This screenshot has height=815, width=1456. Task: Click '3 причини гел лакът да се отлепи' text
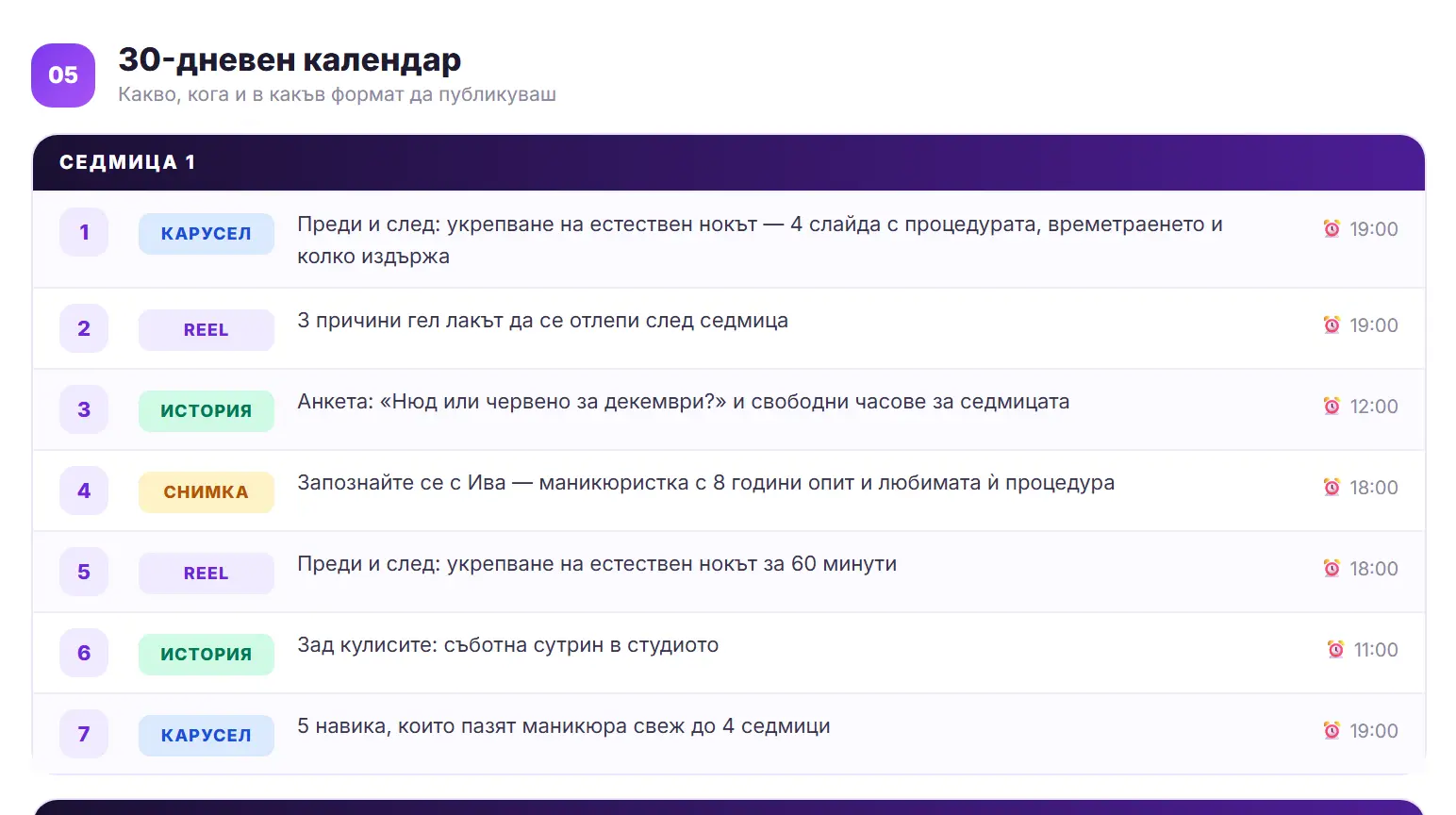[x=542, y=321]
